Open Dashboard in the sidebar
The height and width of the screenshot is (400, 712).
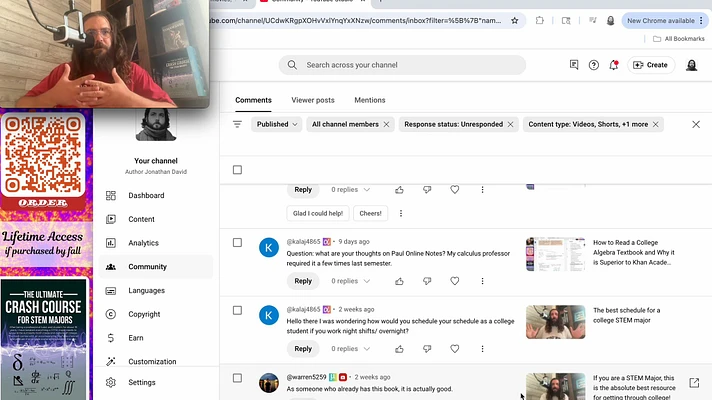[x=156, y=196]
